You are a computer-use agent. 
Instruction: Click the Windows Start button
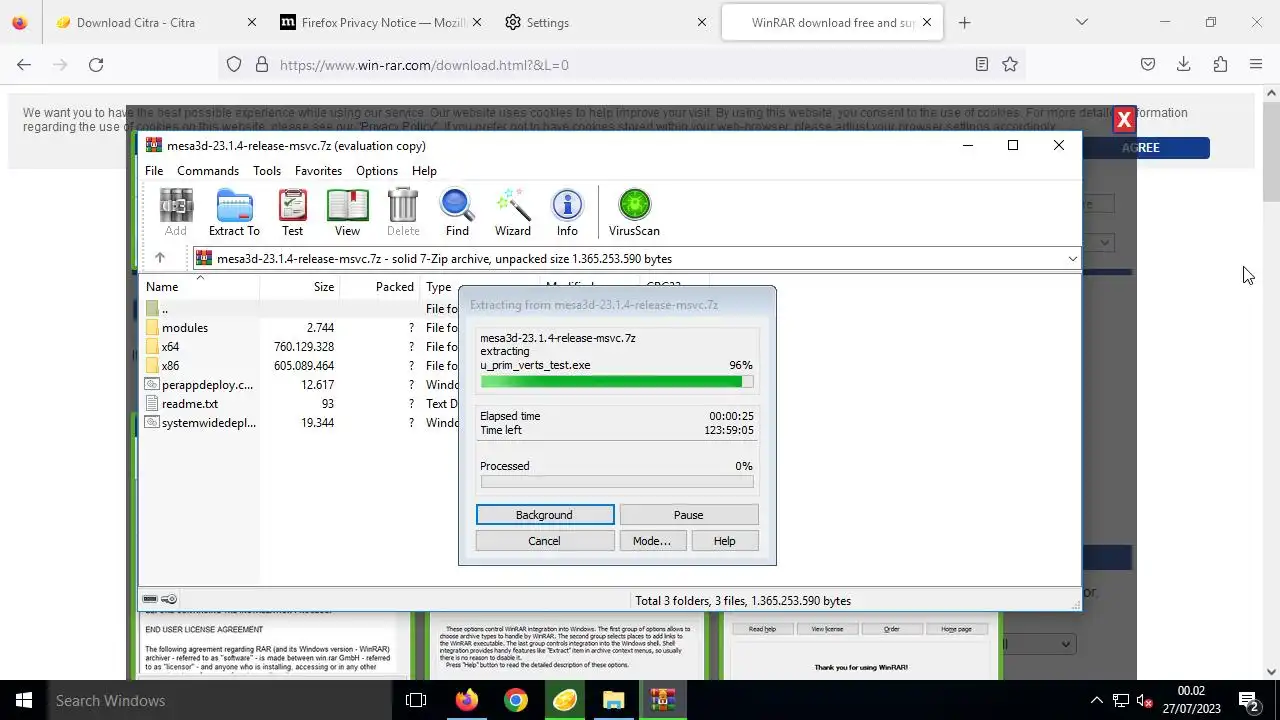[24, 700]
